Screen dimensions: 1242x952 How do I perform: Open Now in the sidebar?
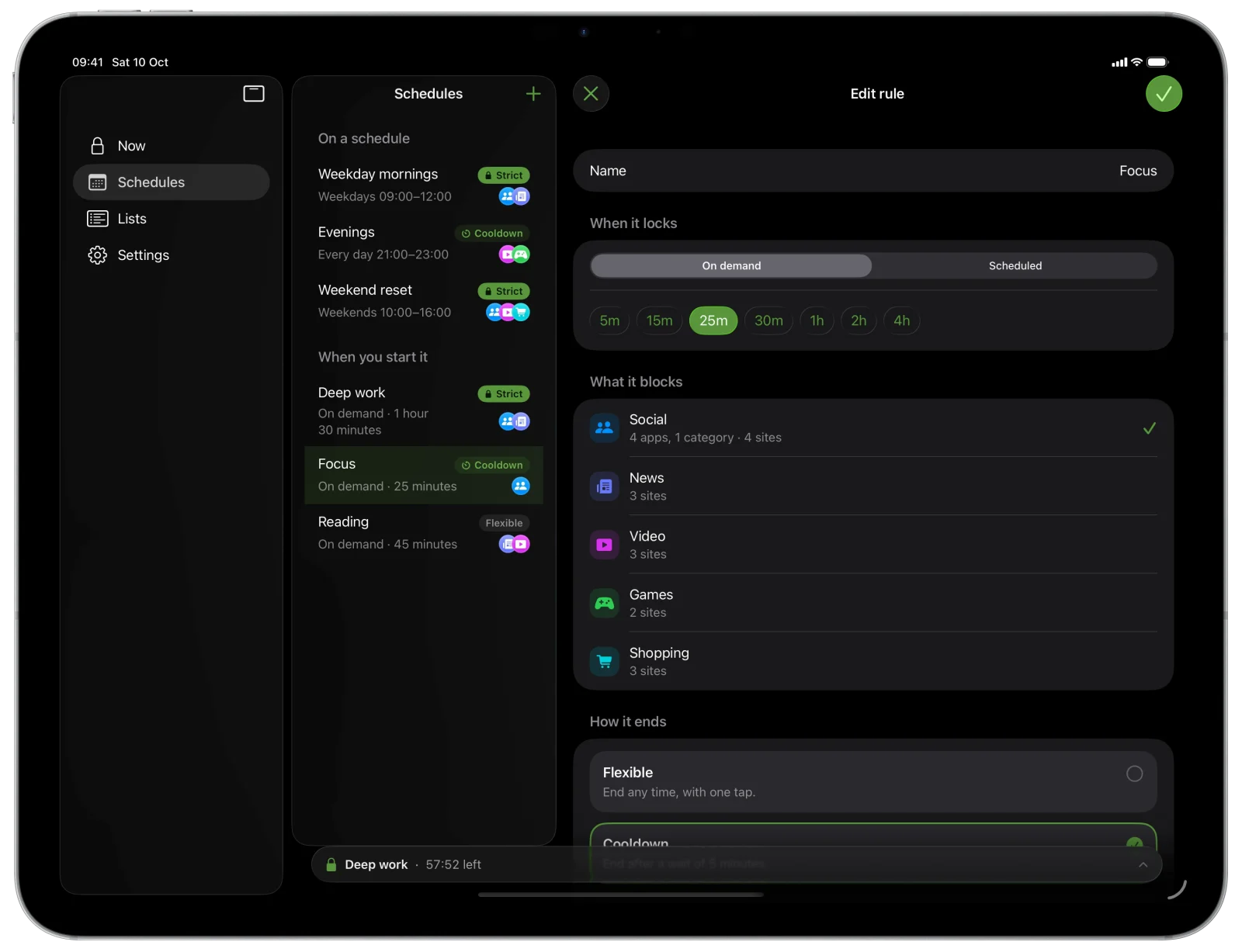(172, 146)
